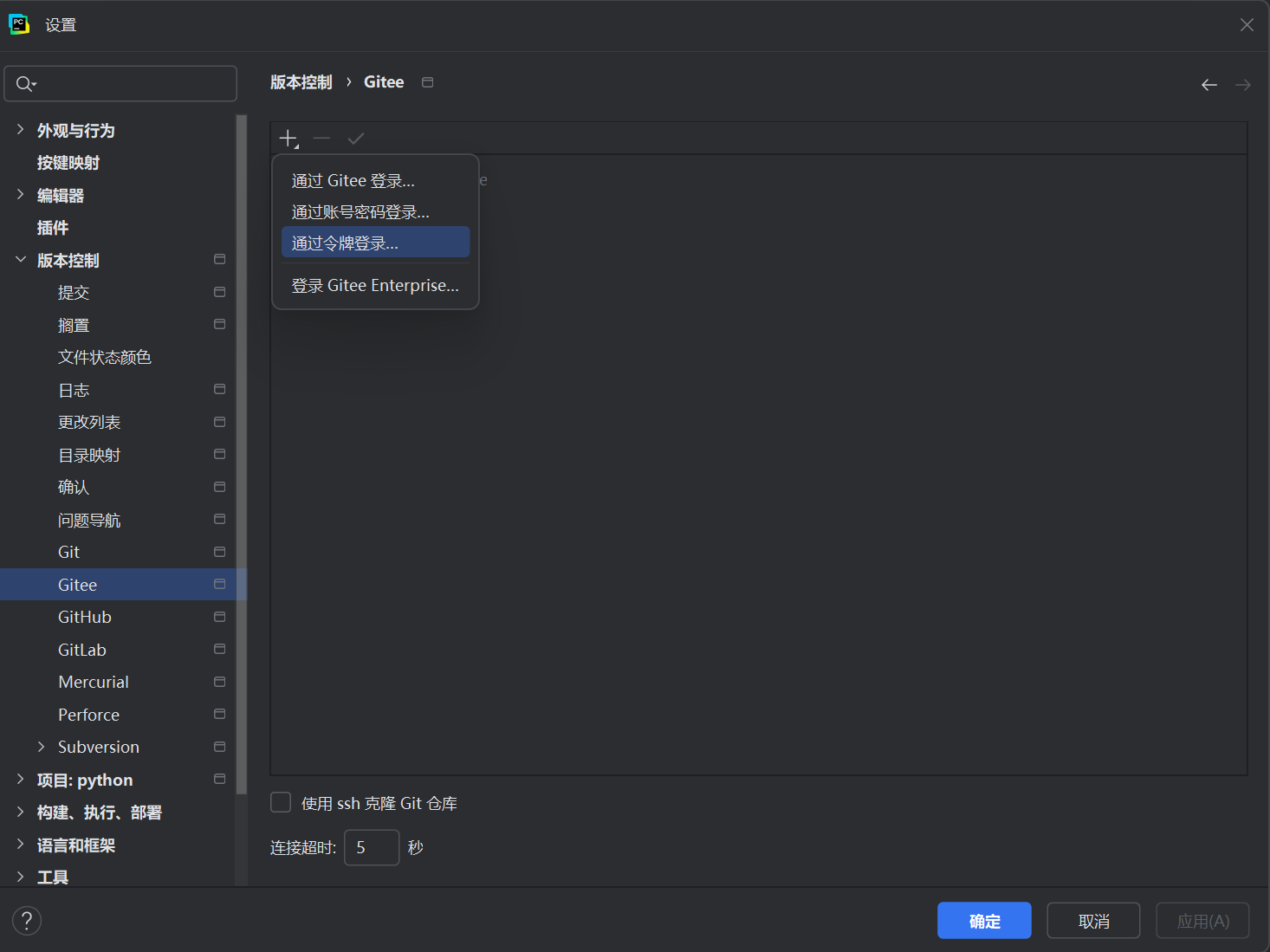
Task: Click the project icon beside Git row
Action: [220, 552]
